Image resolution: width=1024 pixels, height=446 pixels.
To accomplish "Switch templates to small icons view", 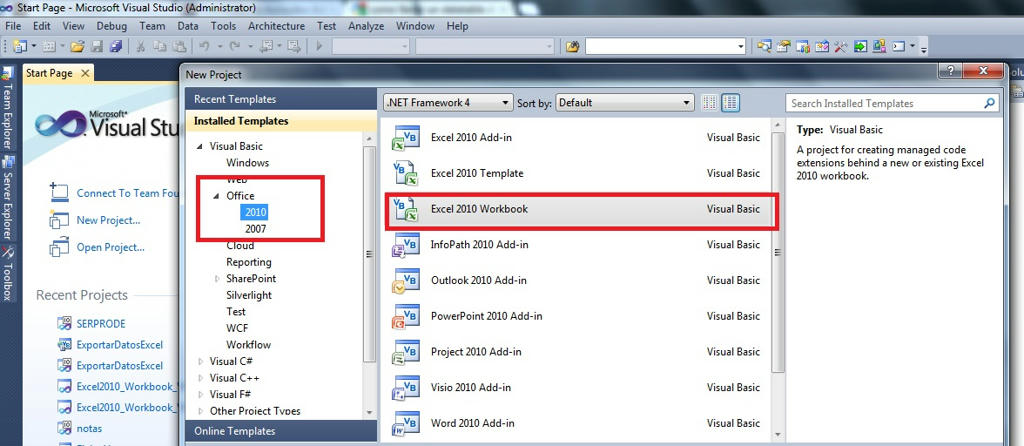I will coord(710,103).
